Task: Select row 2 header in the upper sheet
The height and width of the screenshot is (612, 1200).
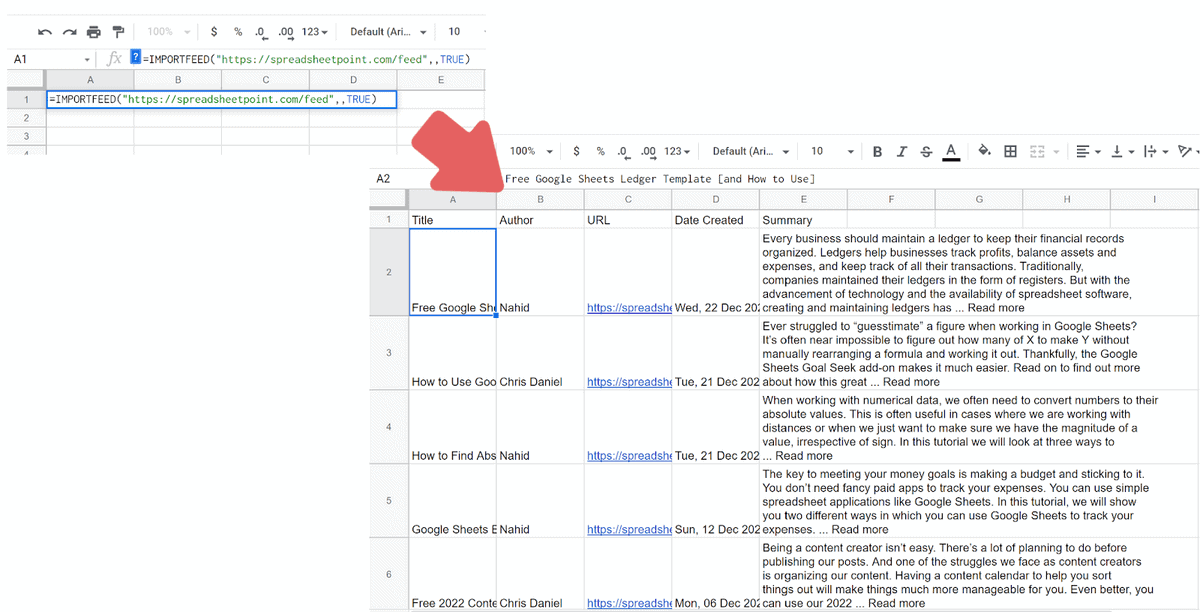Action: coord(24,117)
